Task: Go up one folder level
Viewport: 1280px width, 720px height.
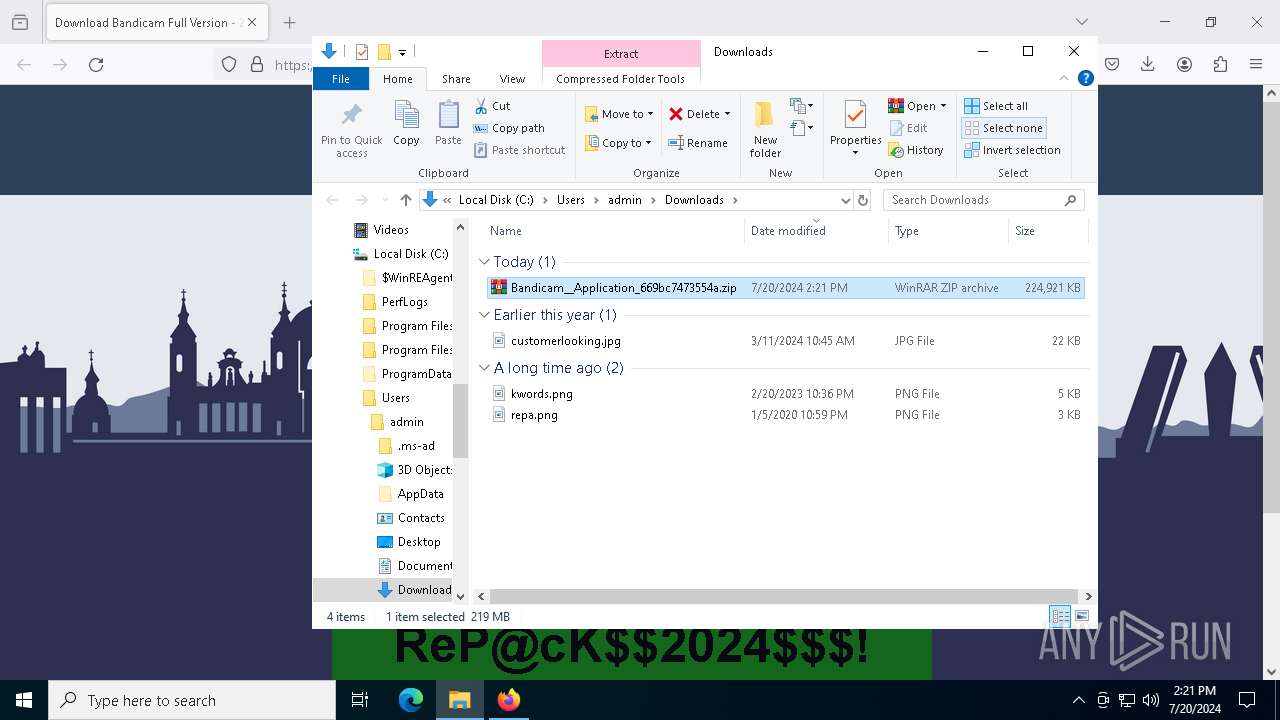Action: 405,200
